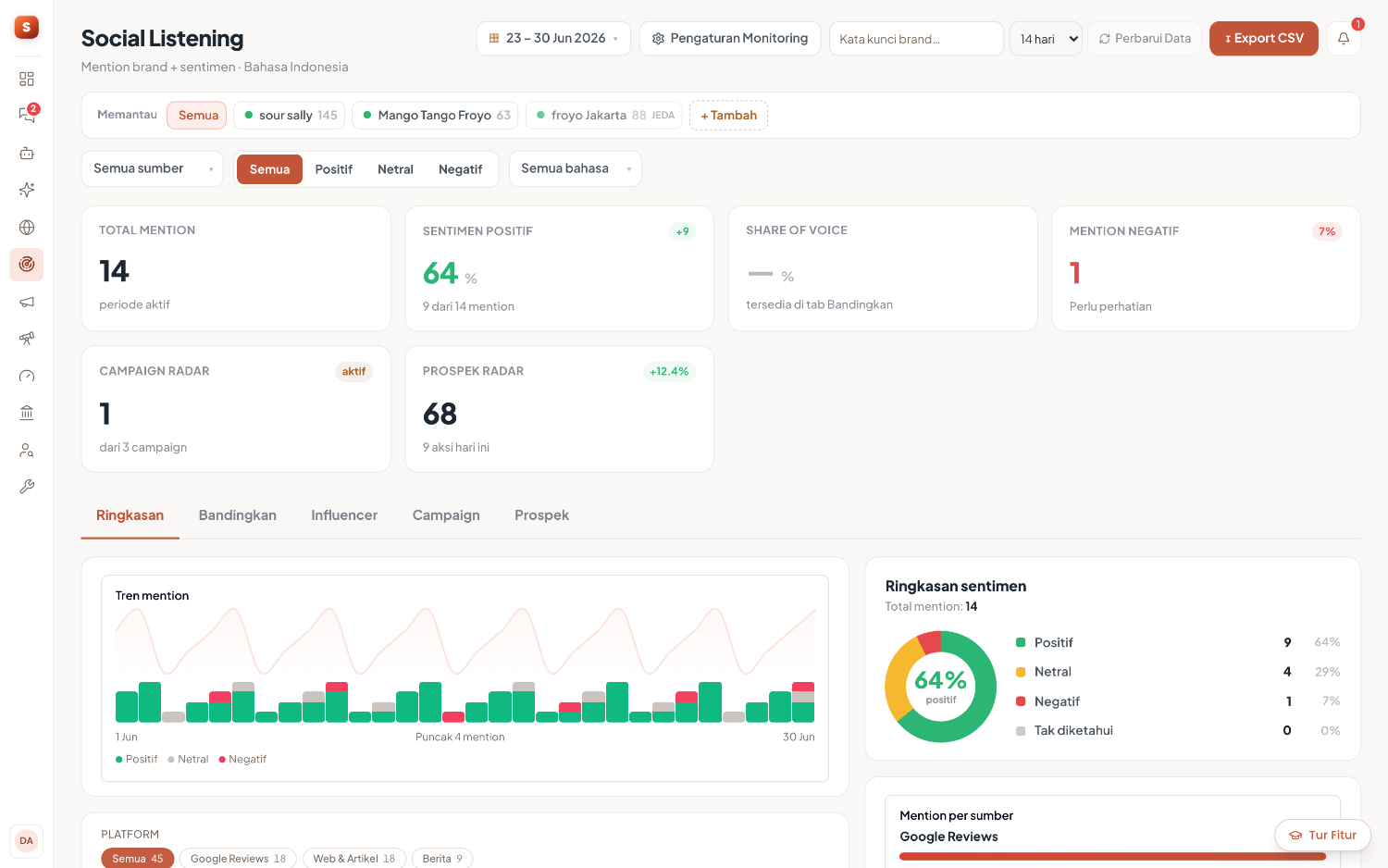
Task: Click the notification bell icon
Action: tap(1344, 39)
